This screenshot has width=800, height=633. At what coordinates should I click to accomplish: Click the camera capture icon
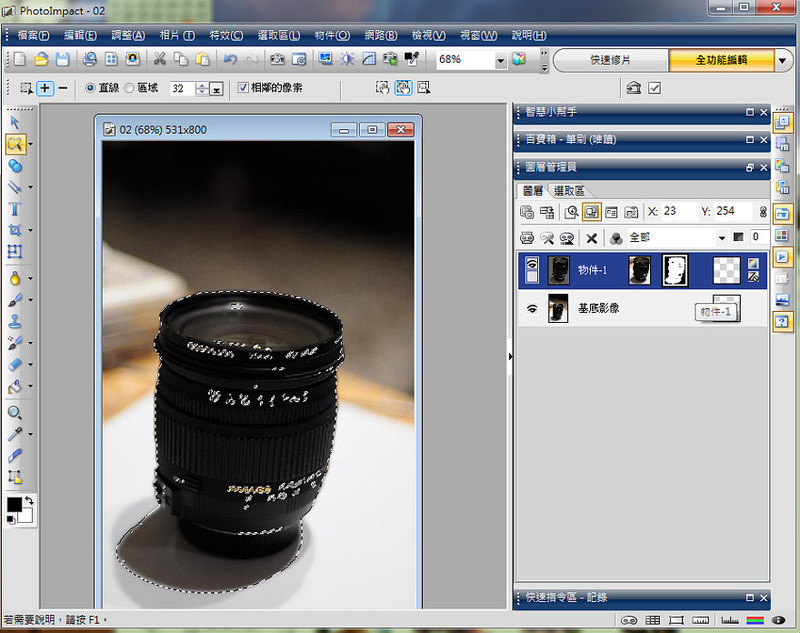point(277,59)
